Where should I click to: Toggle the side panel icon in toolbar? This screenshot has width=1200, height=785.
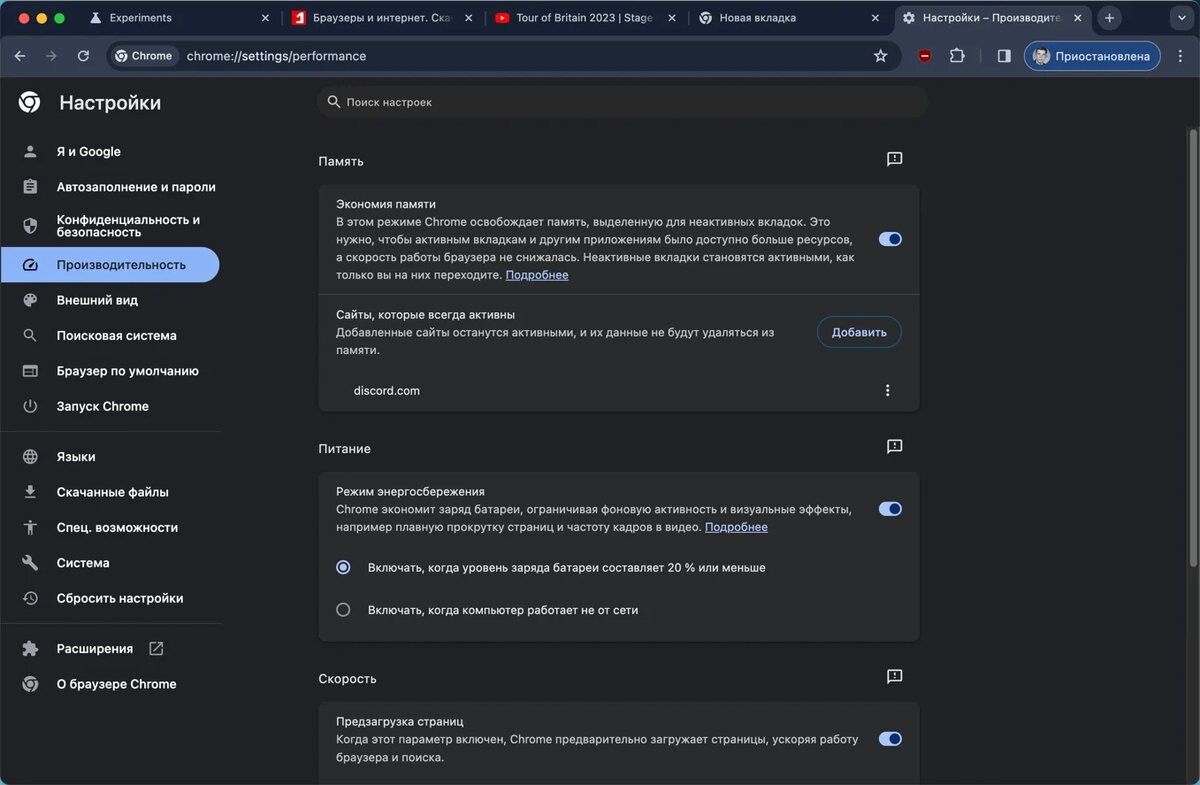1004,56
